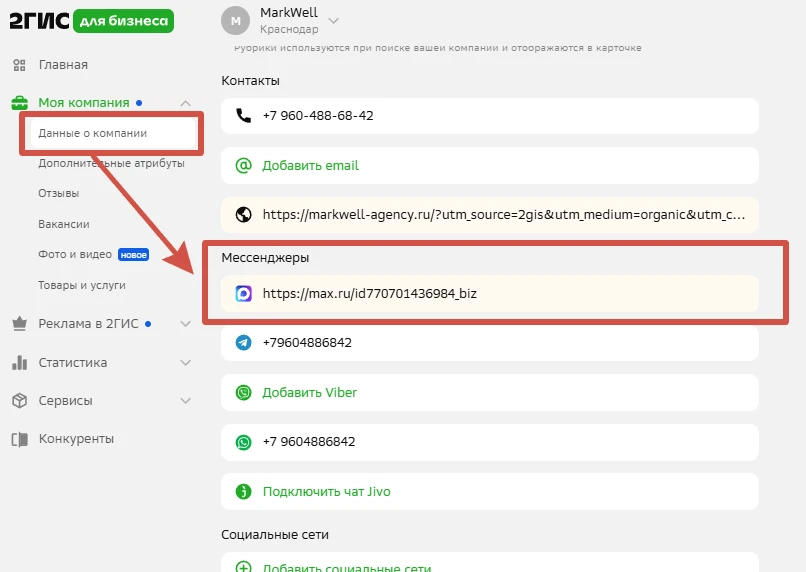Click the @ email icon
The height and width of the screenshot is (572, 806).
243,165
